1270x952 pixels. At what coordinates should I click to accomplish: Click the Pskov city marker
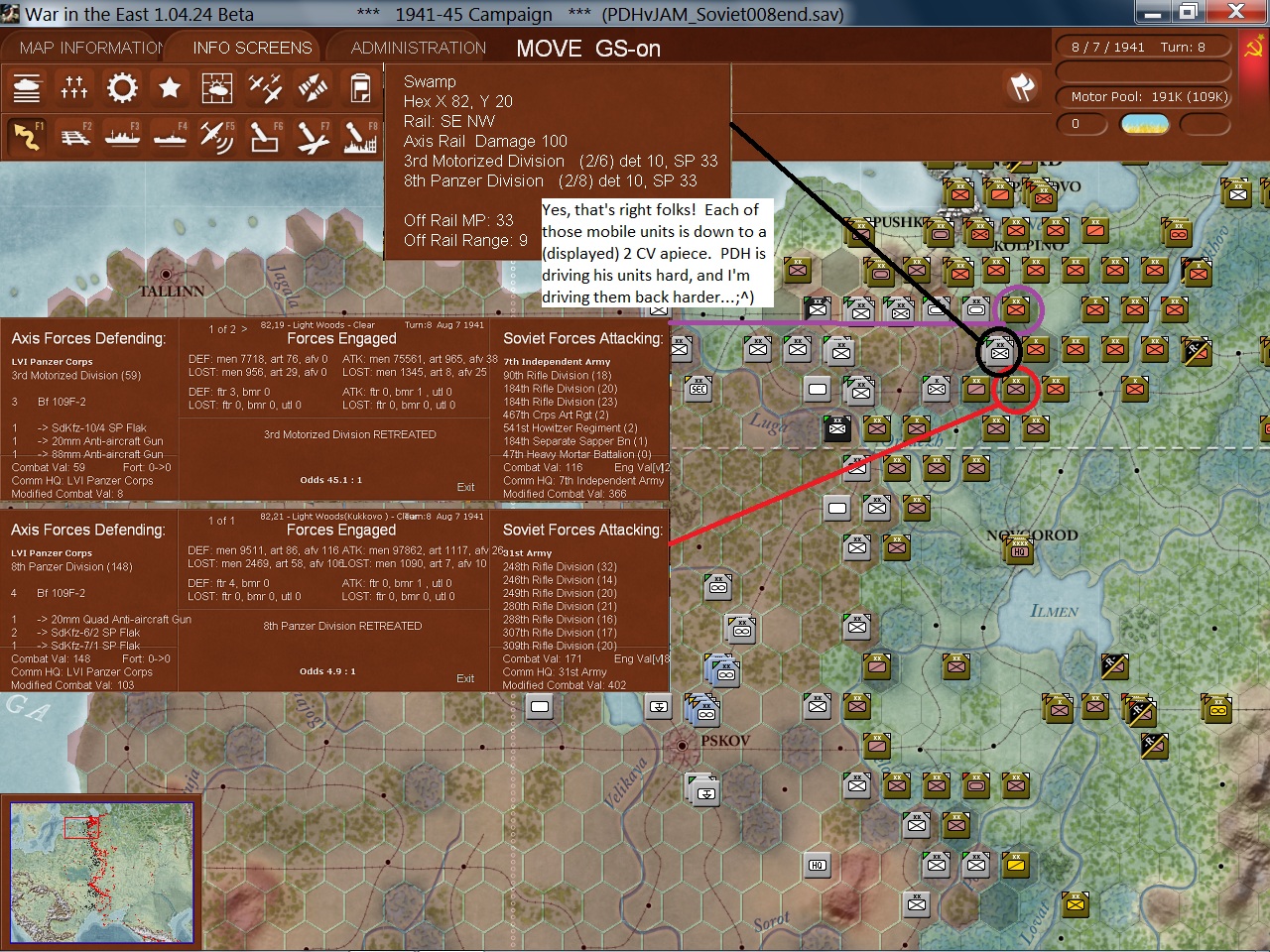click(x=682, y=745)
